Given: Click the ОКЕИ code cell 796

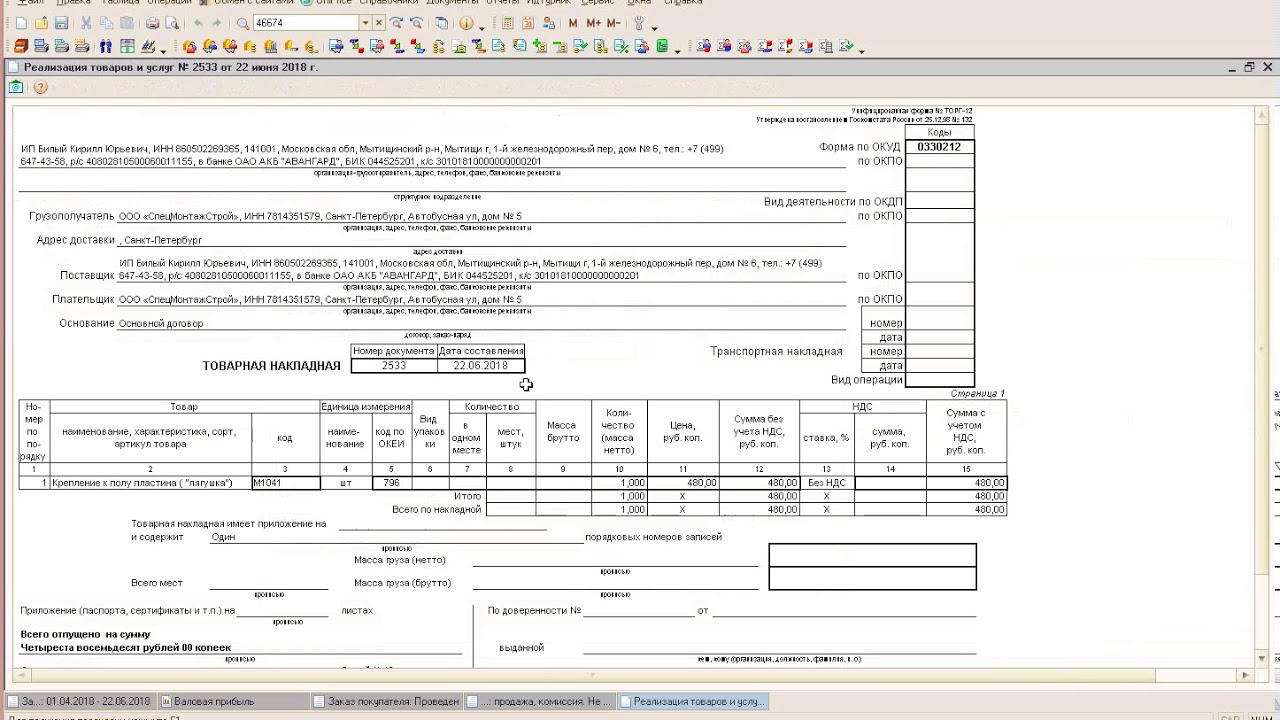Looking at the screenshot, I should [x=392, y=483].
